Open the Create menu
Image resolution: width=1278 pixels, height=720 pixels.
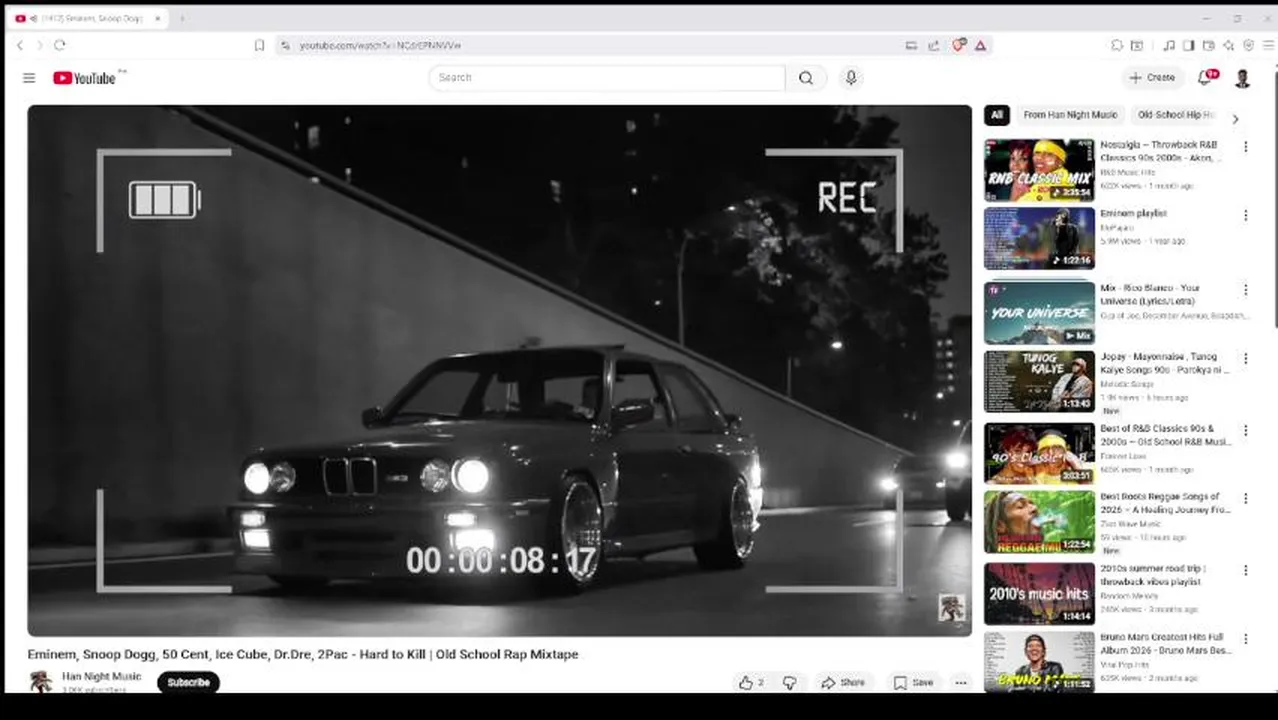tap(1152, 77)
